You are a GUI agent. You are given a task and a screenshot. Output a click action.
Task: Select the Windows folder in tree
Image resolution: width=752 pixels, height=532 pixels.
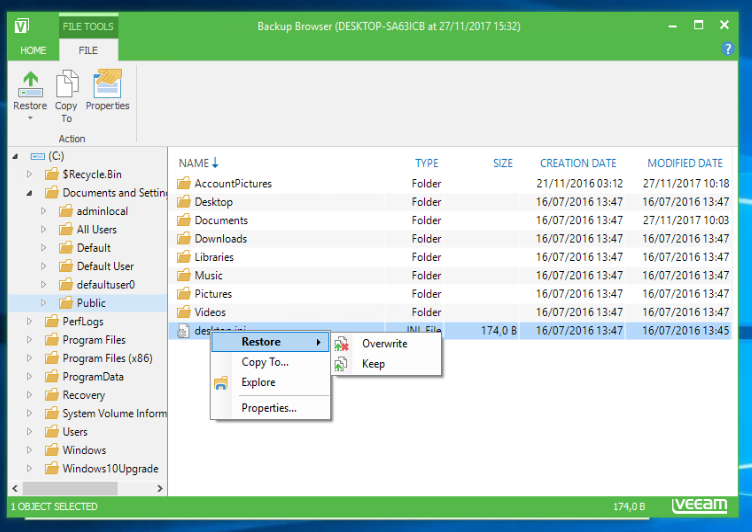pyautogui.click(x=84, y=450)
